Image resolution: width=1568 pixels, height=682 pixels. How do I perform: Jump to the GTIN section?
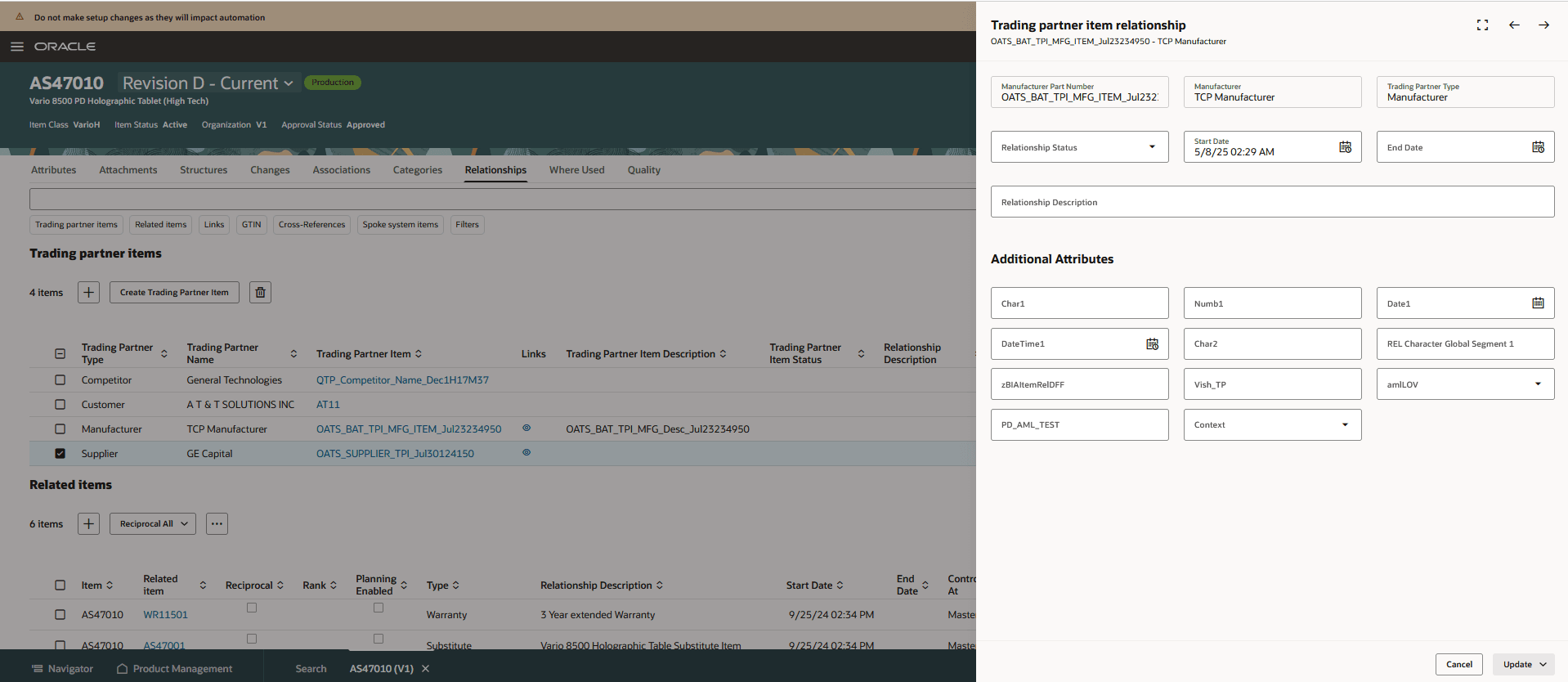click(x=252, y=224)
